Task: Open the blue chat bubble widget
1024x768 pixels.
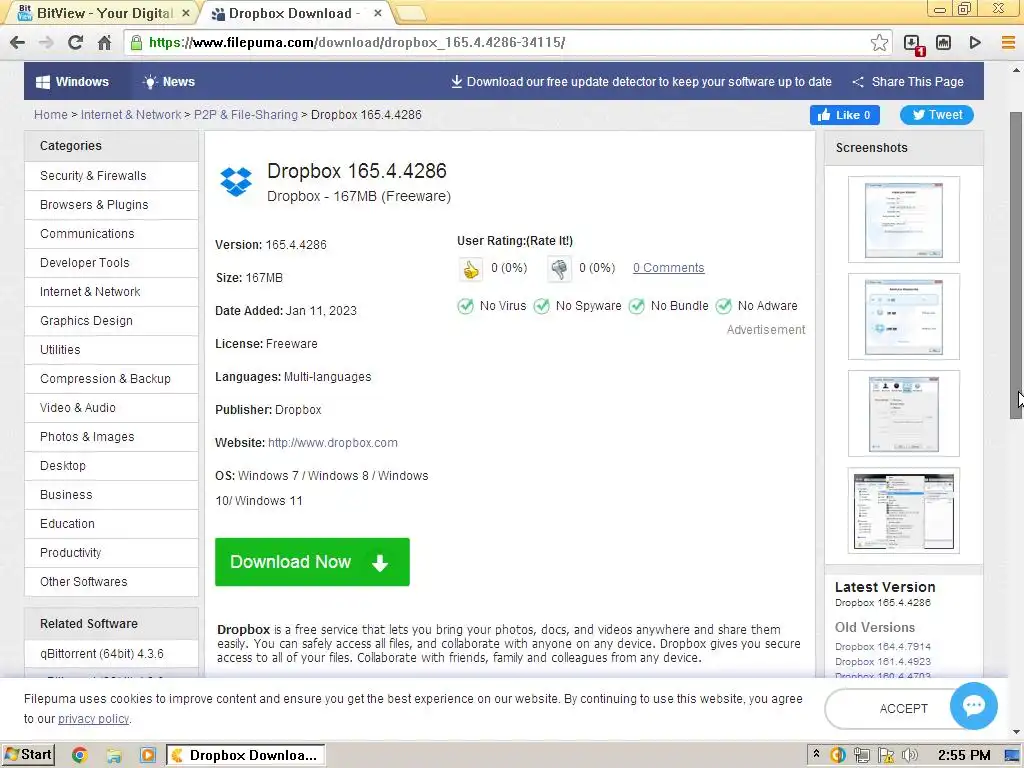Action: 973,705
